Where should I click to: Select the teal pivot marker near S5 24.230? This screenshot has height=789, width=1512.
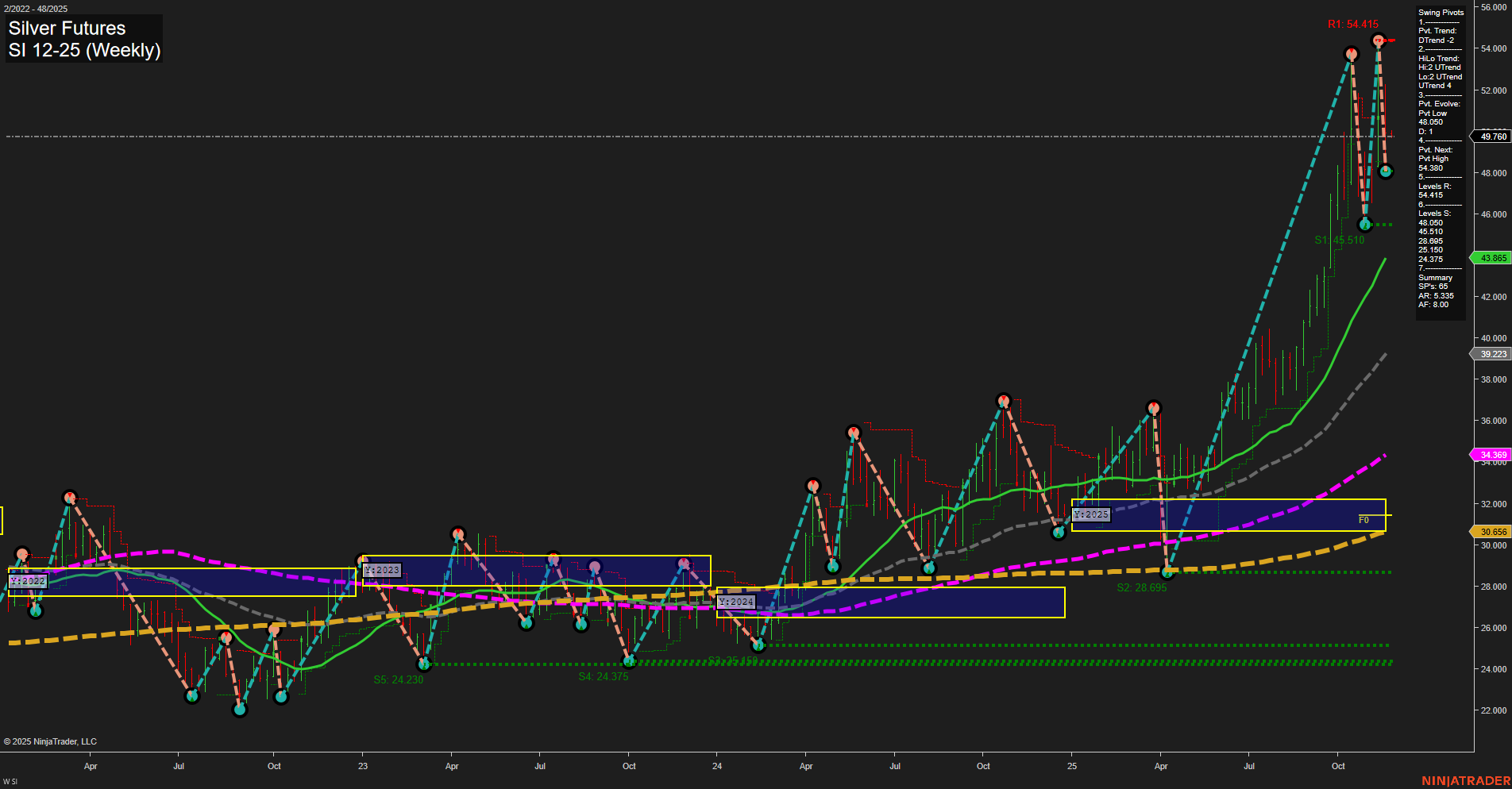coord(423,664)
